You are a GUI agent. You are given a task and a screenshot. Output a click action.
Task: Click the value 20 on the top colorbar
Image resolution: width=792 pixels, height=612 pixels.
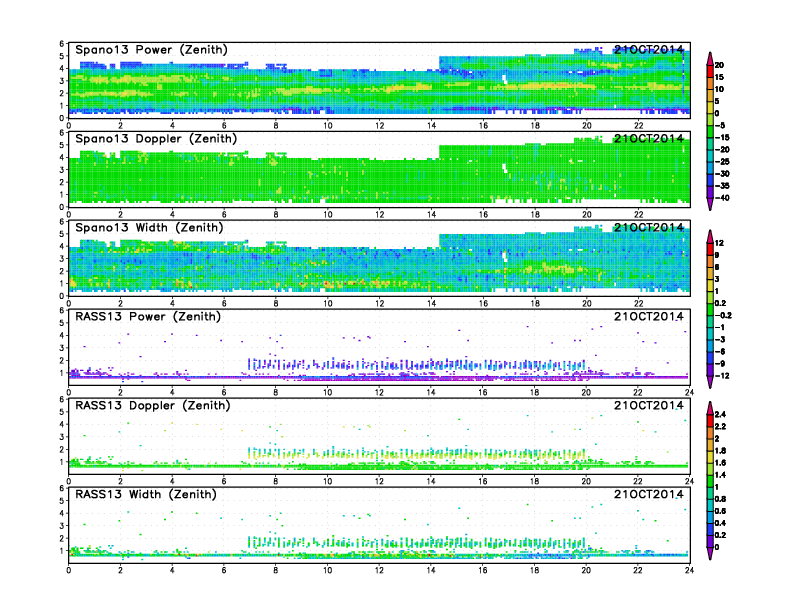tap(719, 65)
